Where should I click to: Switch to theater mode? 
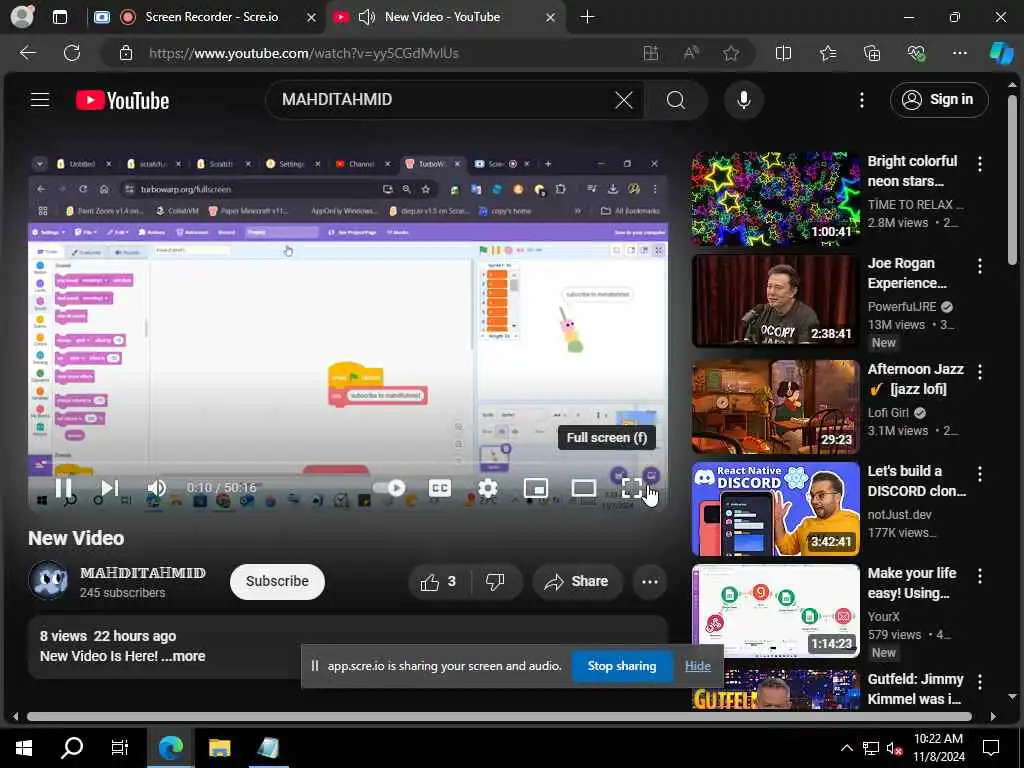pyautogui.click(x=583, y=488)
